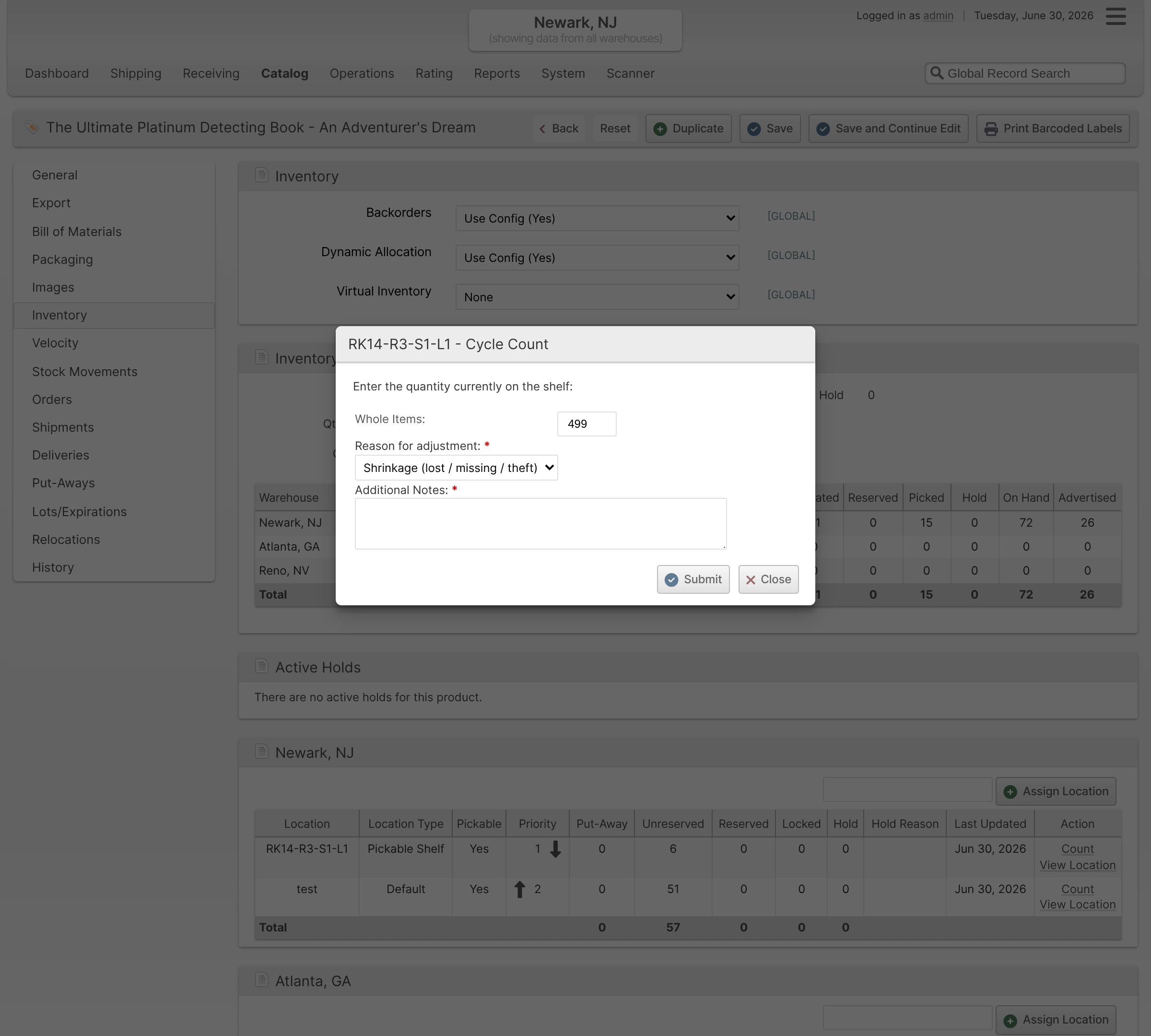Switch to the Images tab
The width and height of the screenshot is (1151, 1036).
(114, 287)
